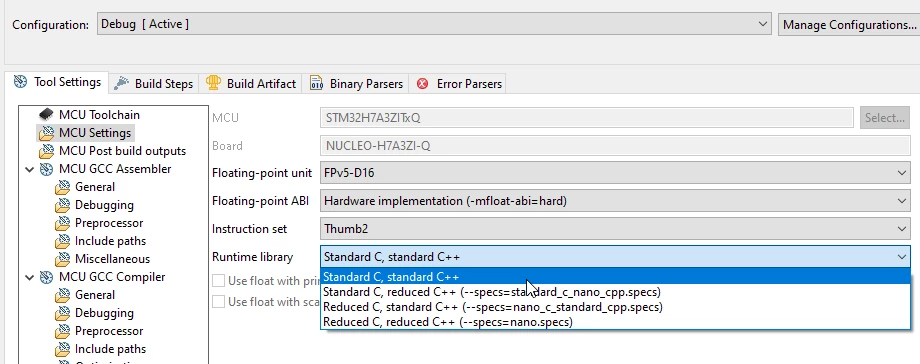This screenshot has width=920, height=364.
Task: Switch to the Error Parsers tab
Action: [x=459, y=83]
